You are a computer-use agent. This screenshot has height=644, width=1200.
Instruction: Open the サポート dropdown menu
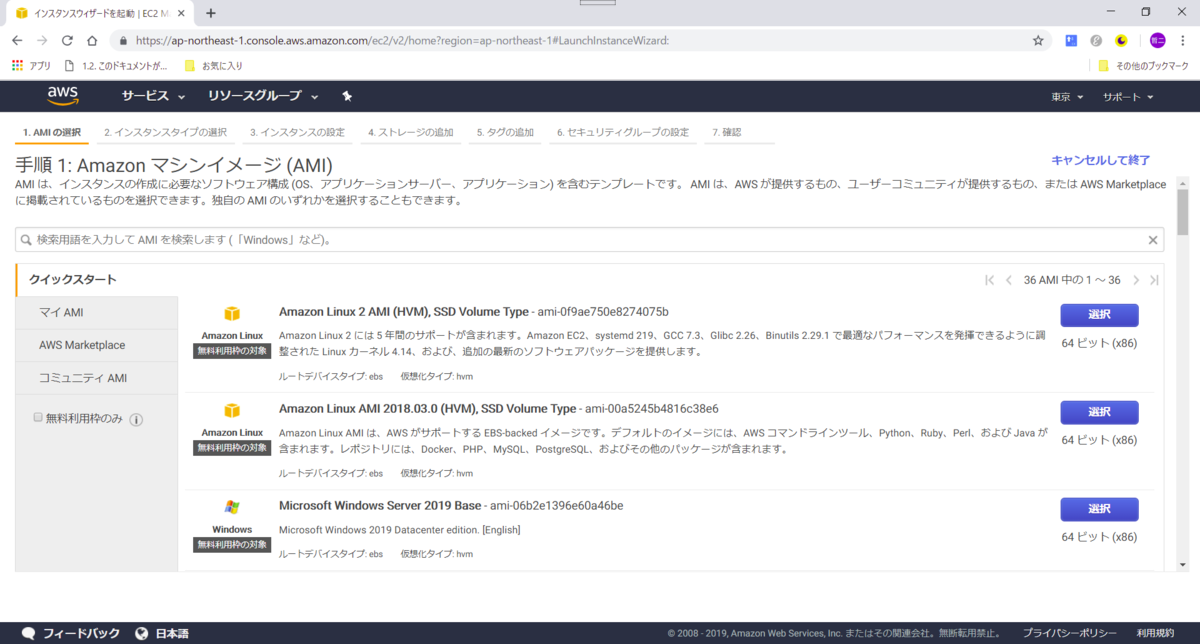tap(1129, 97)
